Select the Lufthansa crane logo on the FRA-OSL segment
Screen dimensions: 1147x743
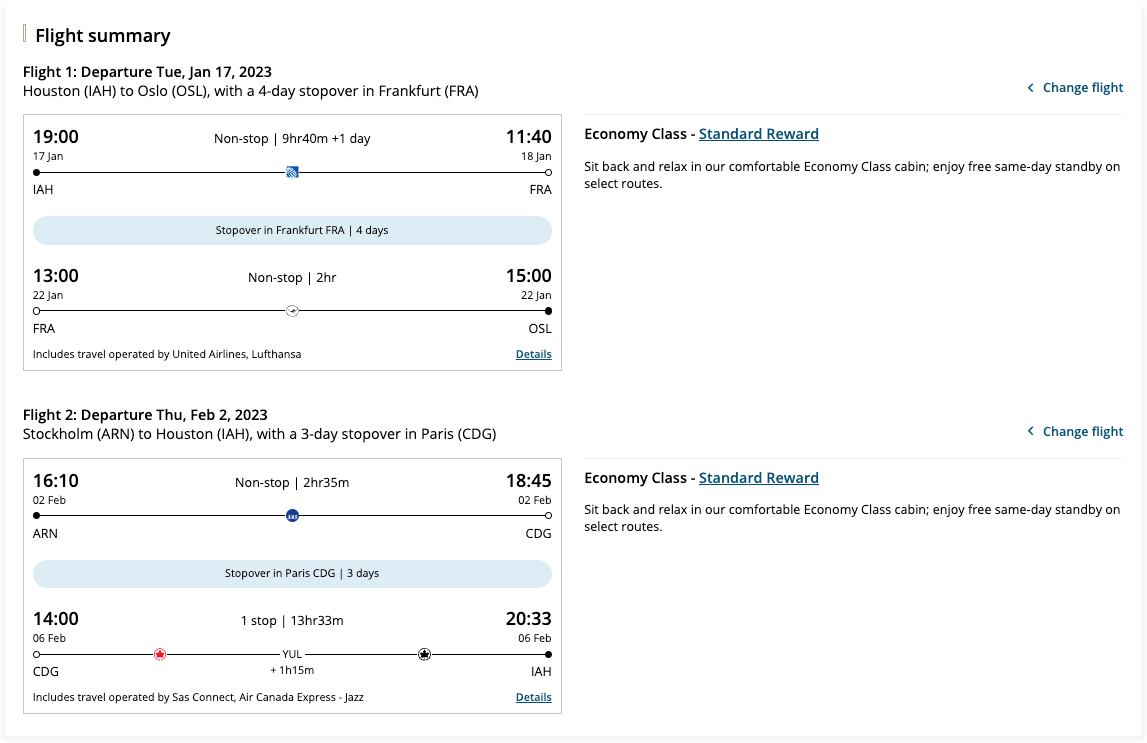(x=291, y=310)
